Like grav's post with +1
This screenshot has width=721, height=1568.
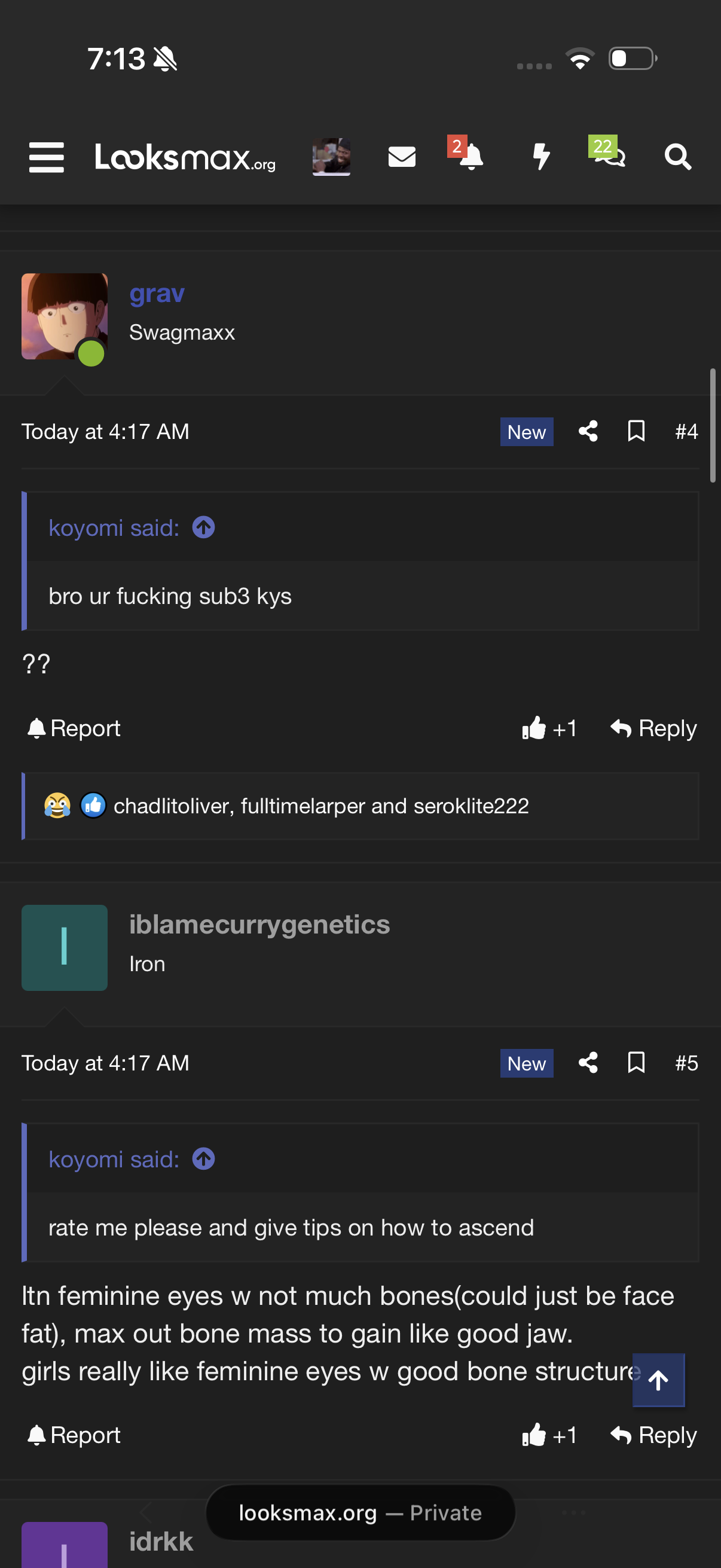[549, 728]
